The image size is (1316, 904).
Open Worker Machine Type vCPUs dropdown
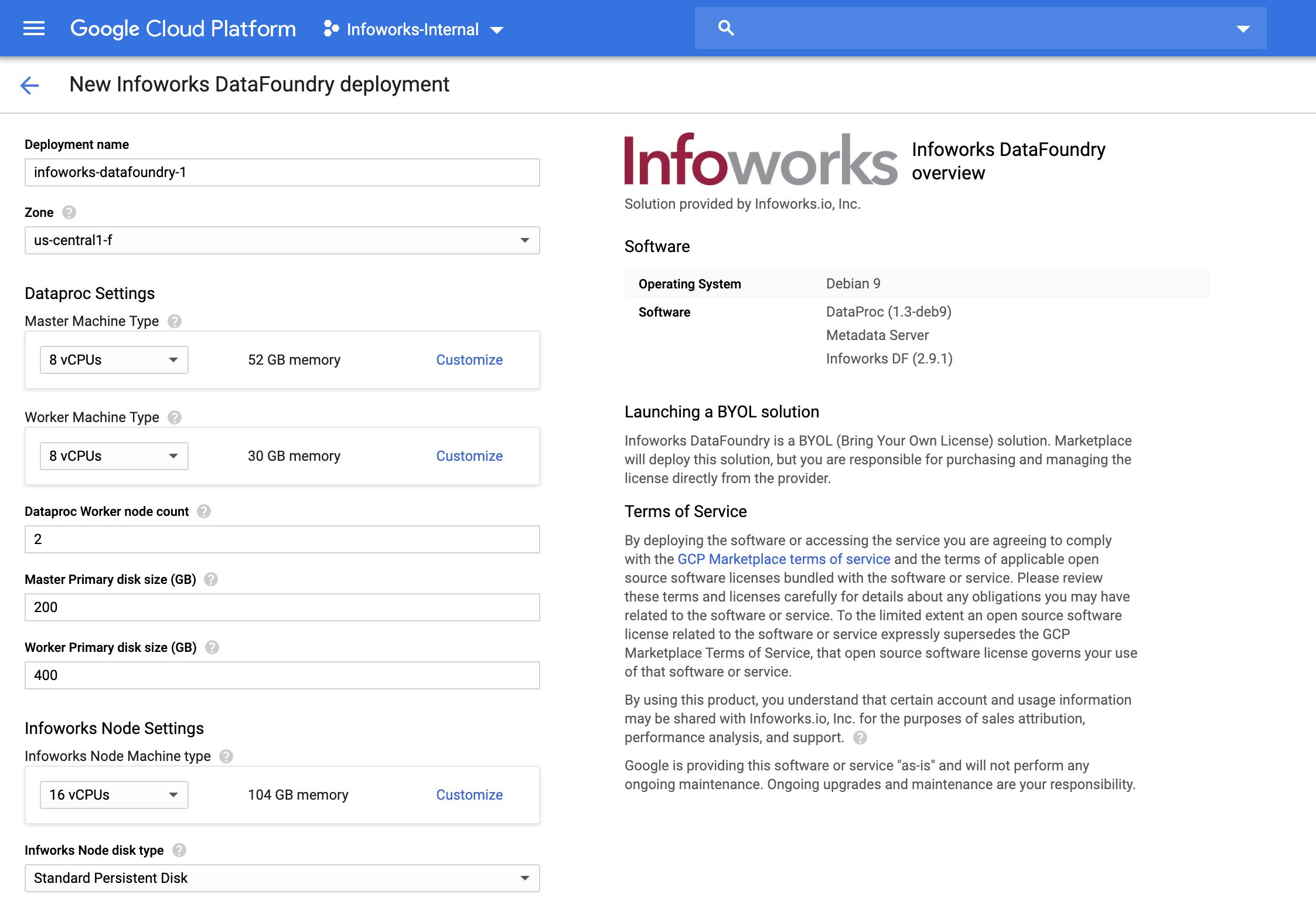114,456
